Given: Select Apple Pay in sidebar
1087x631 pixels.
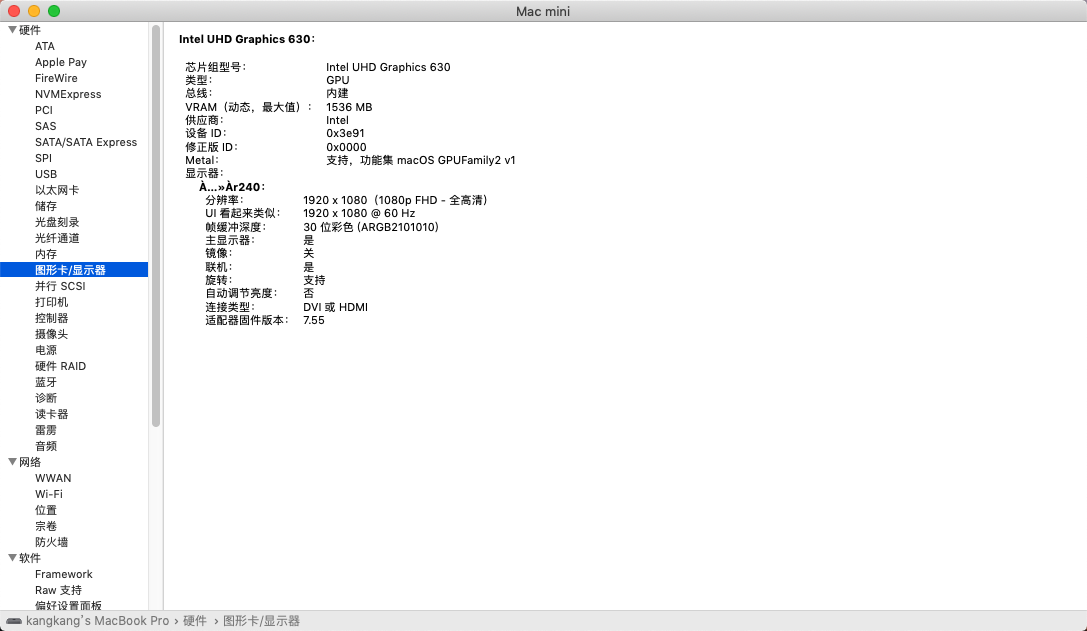Looking at the screenshot, I should 61,62.
